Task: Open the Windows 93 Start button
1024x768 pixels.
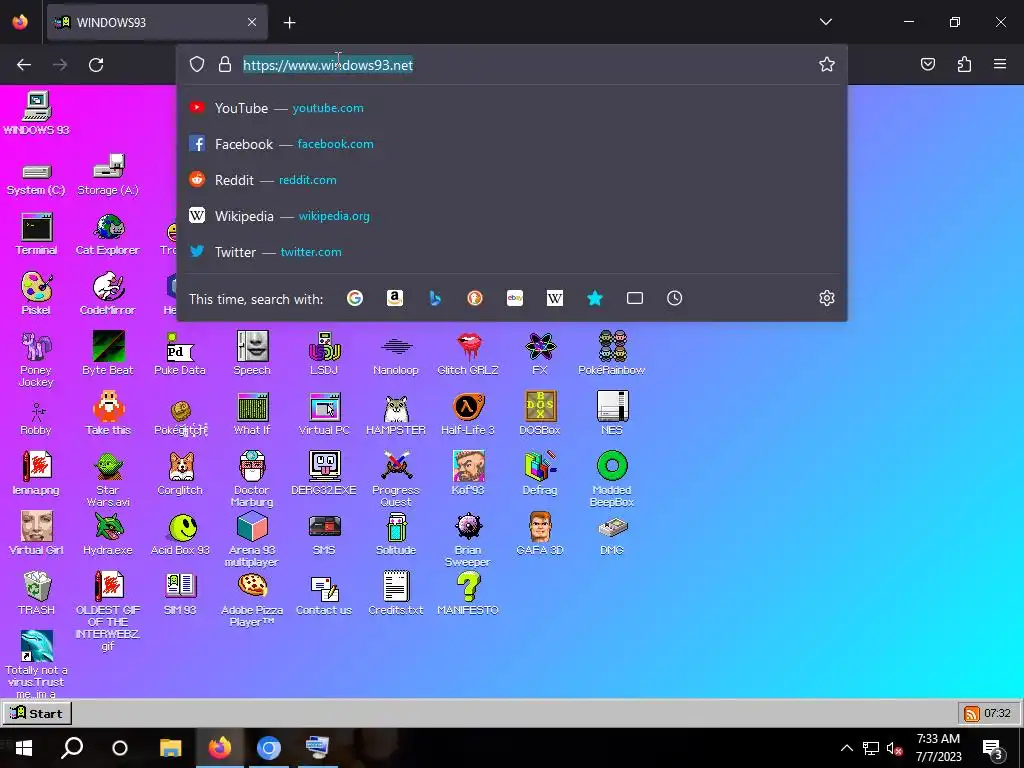Action: (x=37, y=713)
